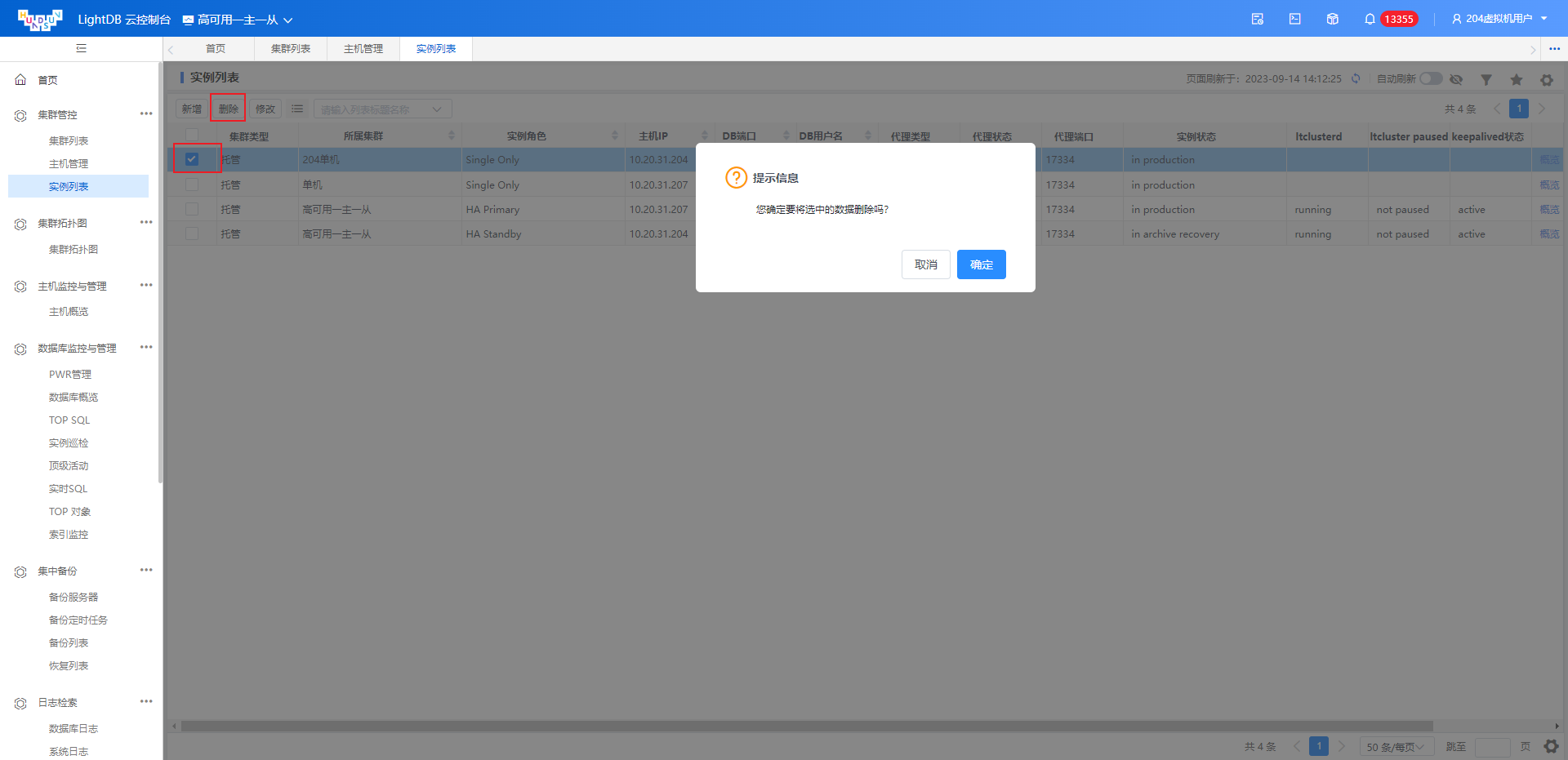1568x760 pixels.
Task: Switch to the 实例列表 tab
Action: click(x=436, y=49)
